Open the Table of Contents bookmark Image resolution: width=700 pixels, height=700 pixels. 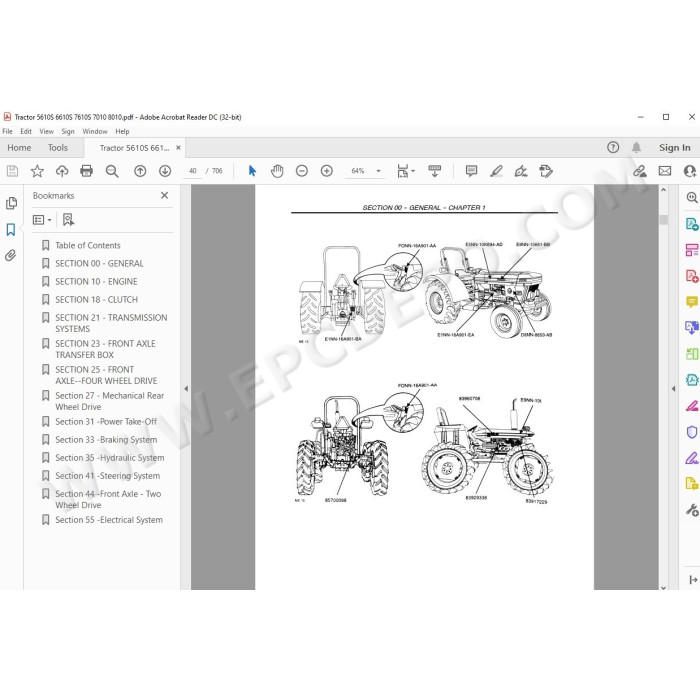pos(88,245)
